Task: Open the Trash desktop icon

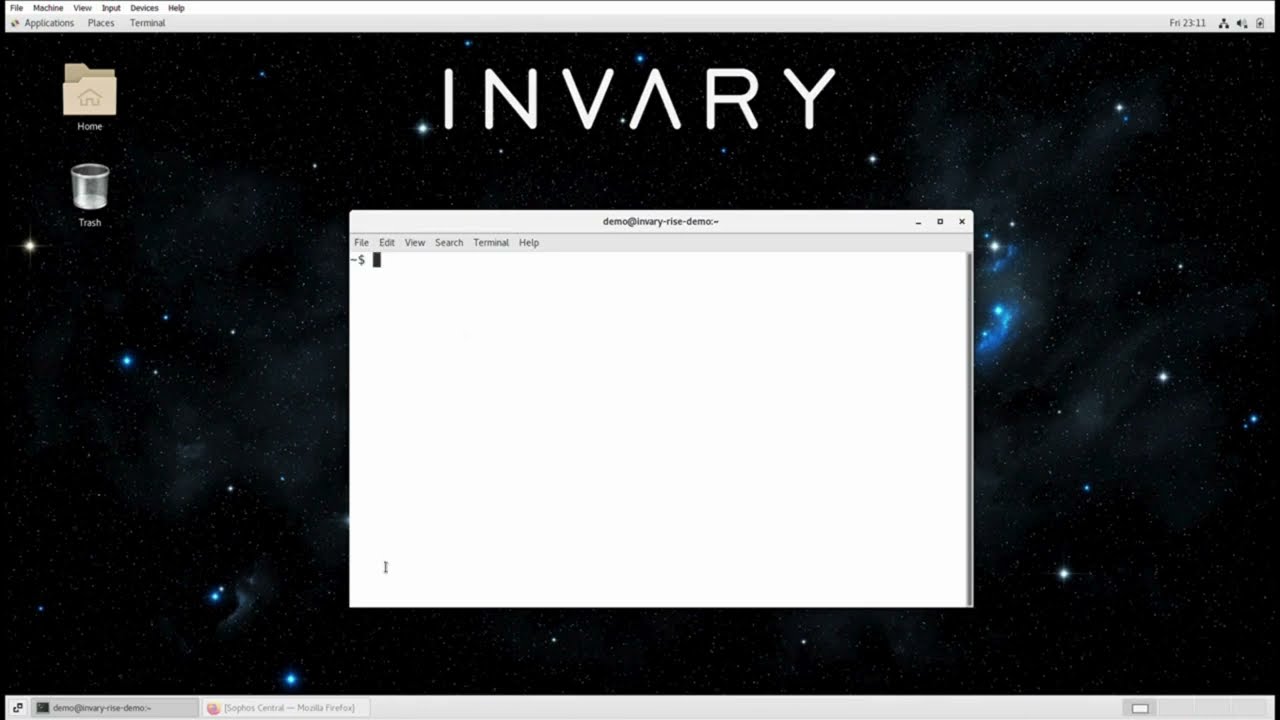Action: pos(90,195)
